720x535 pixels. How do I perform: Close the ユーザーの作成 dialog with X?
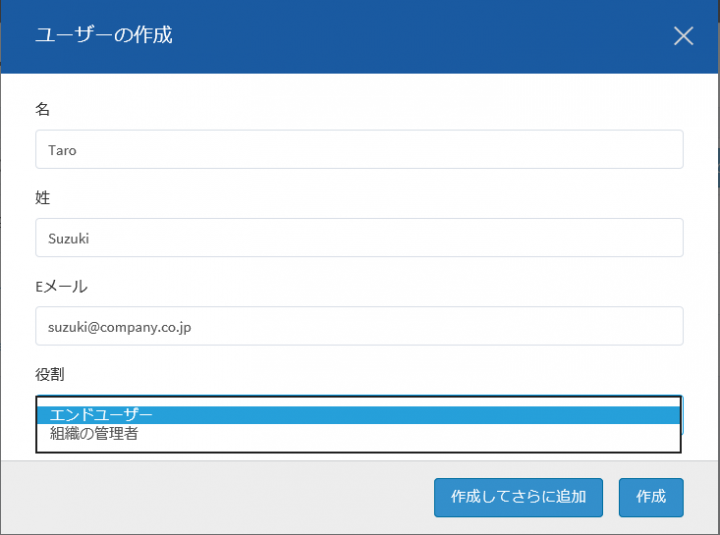click(x=683, y=36)
